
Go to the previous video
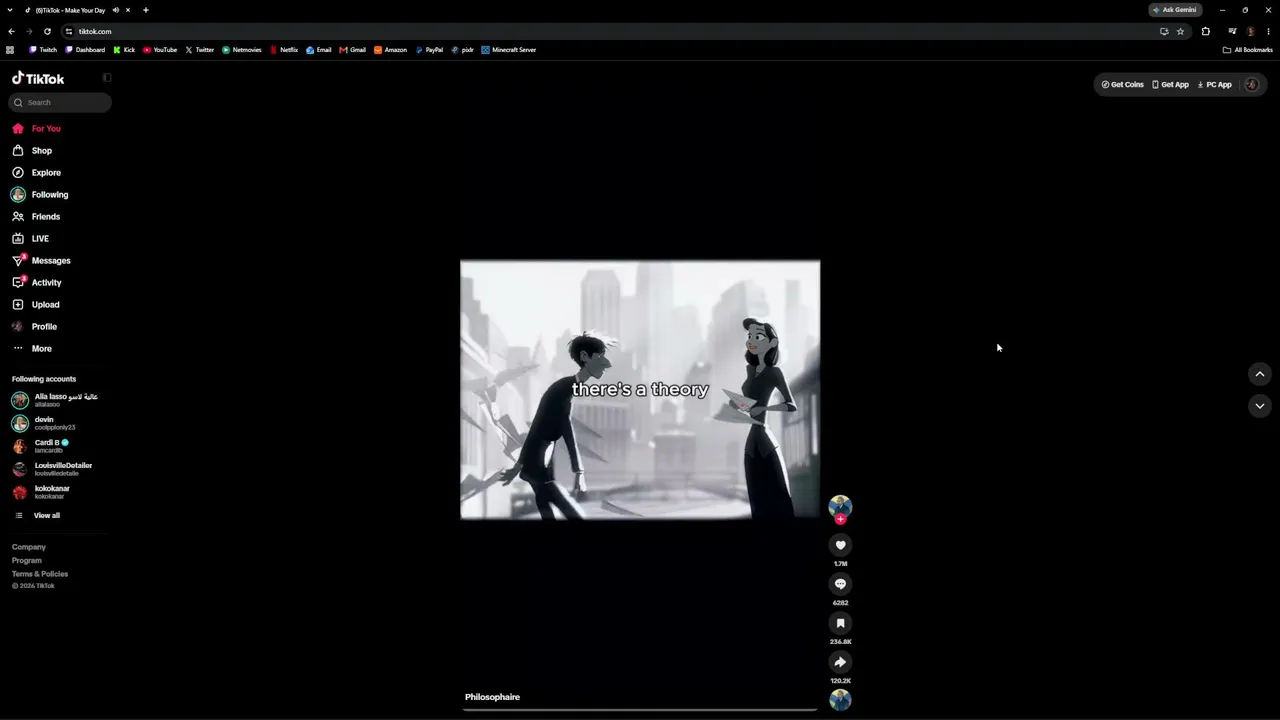[1260, 374]
